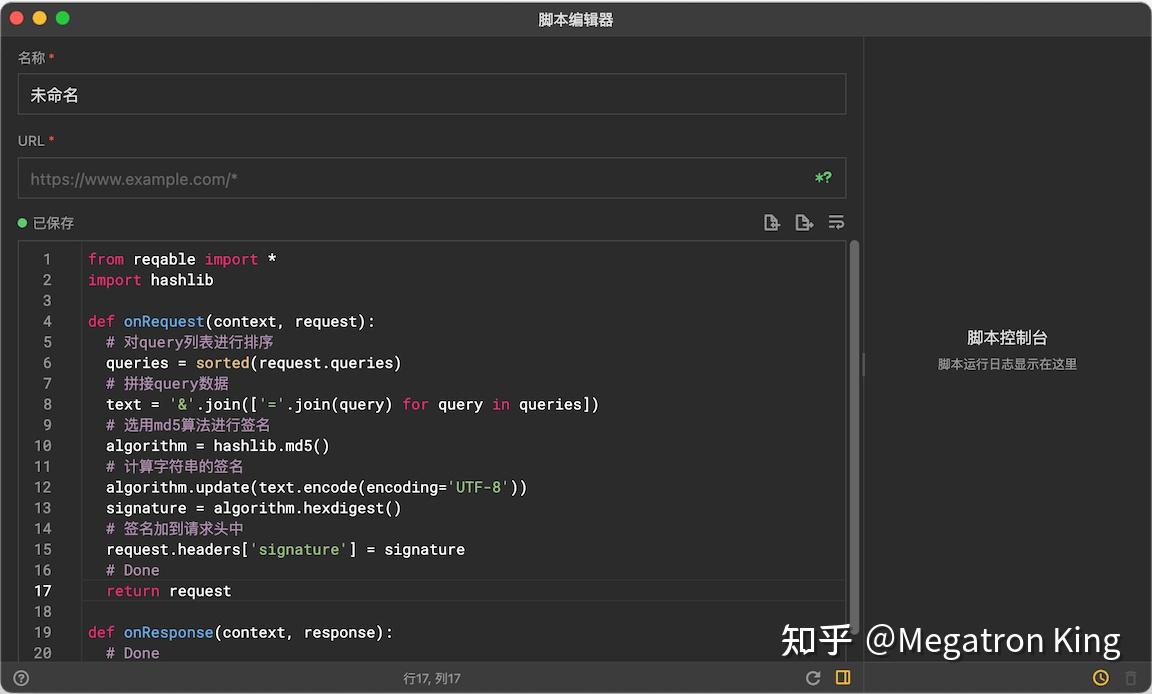Select line number 17 in the gutter
This screenshot has height=694, width=1152.
42,590
